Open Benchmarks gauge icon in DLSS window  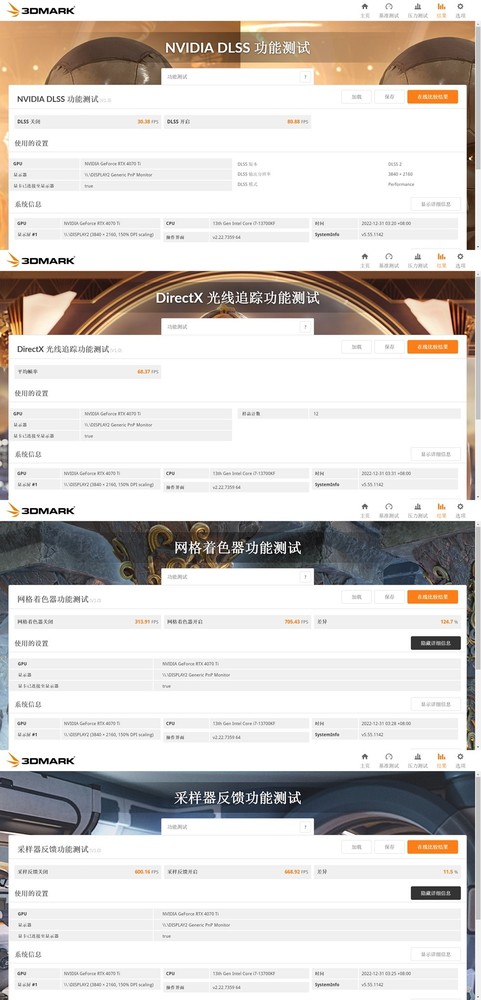point(388,9)
